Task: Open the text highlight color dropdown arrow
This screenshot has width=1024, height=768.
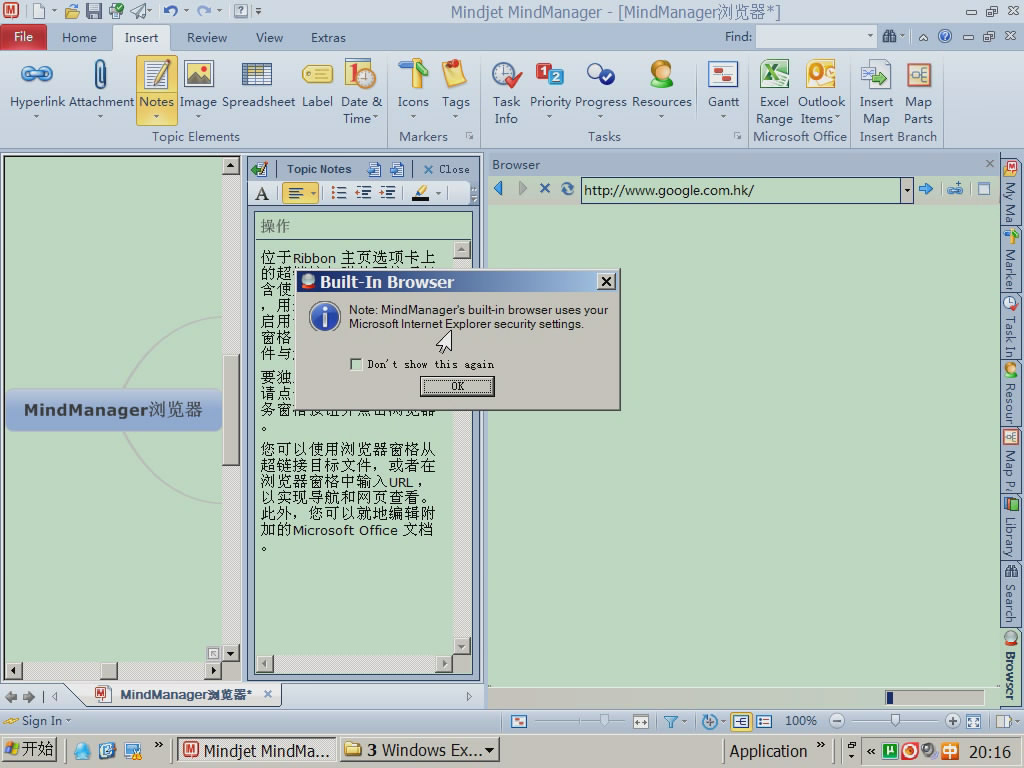Action: [438, 193]
